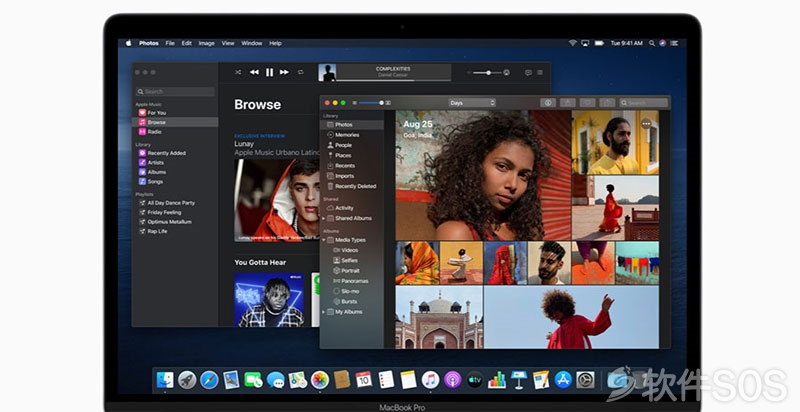Open Notification Center from menu bar

click(x=674, y=43)
